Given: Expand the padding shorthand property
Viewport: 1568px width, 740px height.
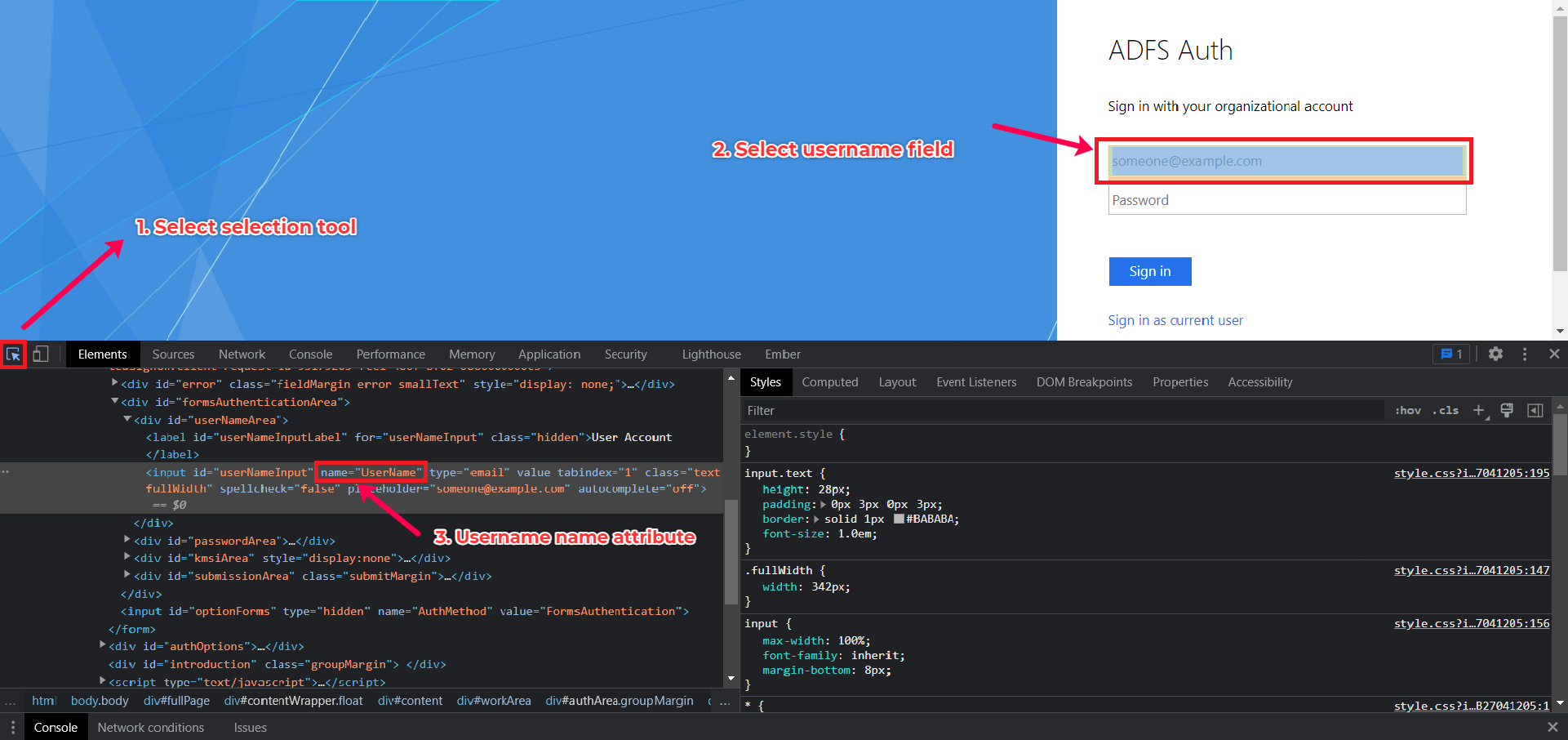Looking at the screenshot, I should pyautogui.click(x=824, y=505).
